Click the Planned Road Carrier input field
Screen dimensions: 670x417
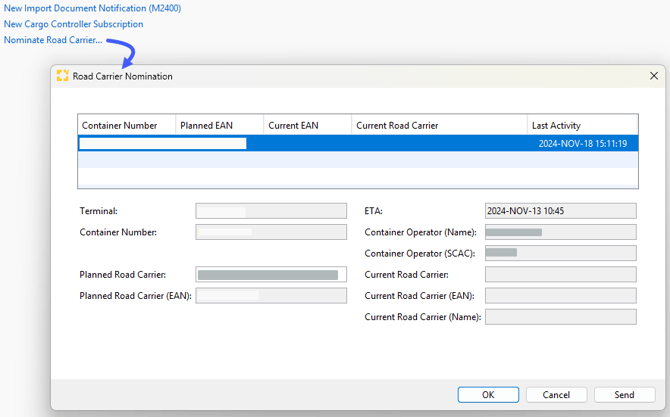tap(271, 274)
